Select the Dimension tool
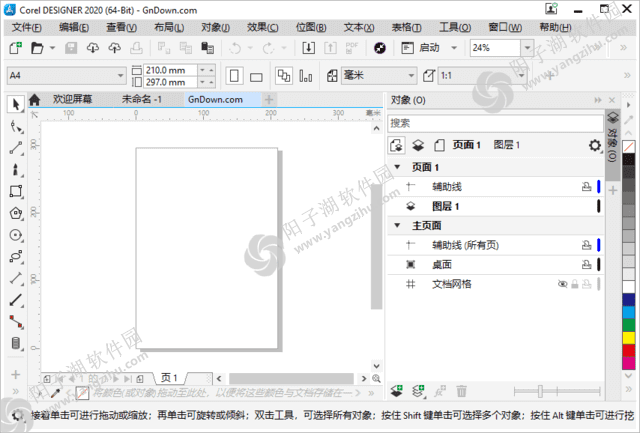 point(16,278)
